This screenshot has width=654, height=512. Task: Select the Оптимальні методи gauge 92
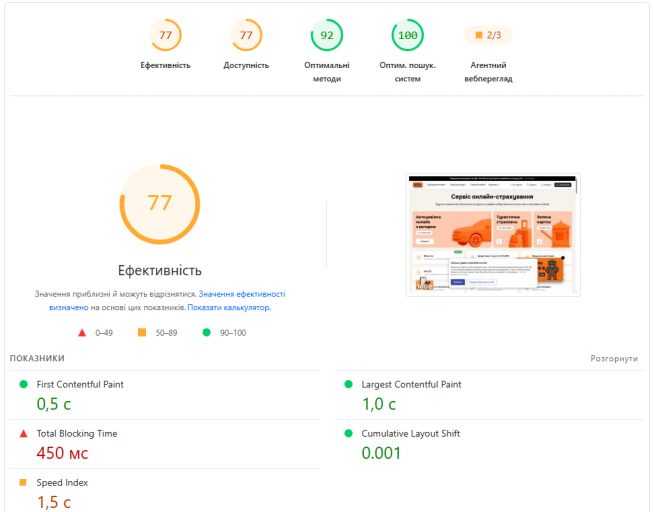tap(327, 35)
